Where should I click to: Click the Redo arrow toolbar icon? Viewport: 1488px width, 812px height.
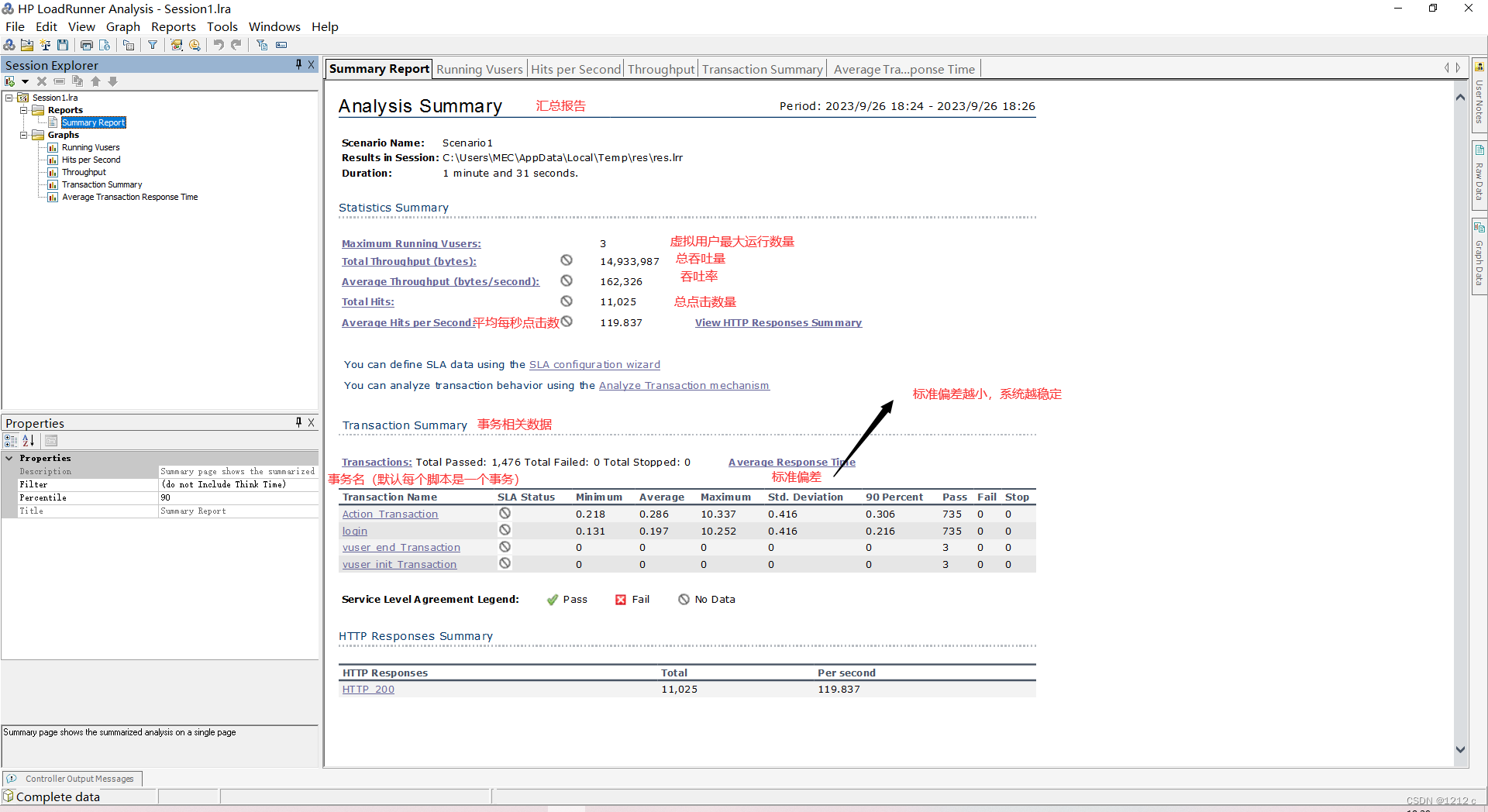click(236, 45)
